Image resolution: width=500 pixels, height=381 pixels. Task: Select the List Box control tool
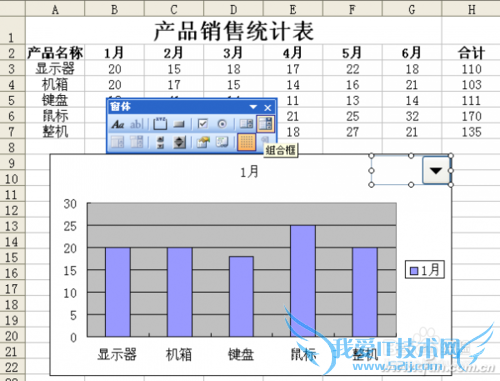point(246,124)
